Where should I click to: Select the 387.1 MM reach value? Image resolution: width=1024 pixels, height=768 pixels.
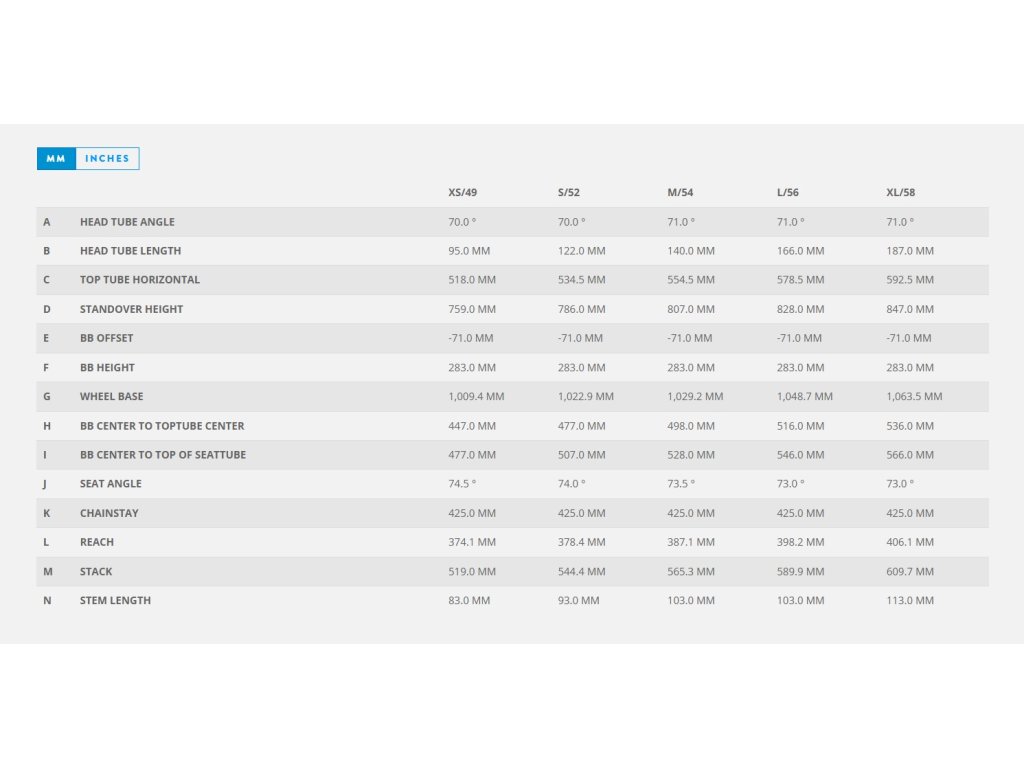pos(691,542)
